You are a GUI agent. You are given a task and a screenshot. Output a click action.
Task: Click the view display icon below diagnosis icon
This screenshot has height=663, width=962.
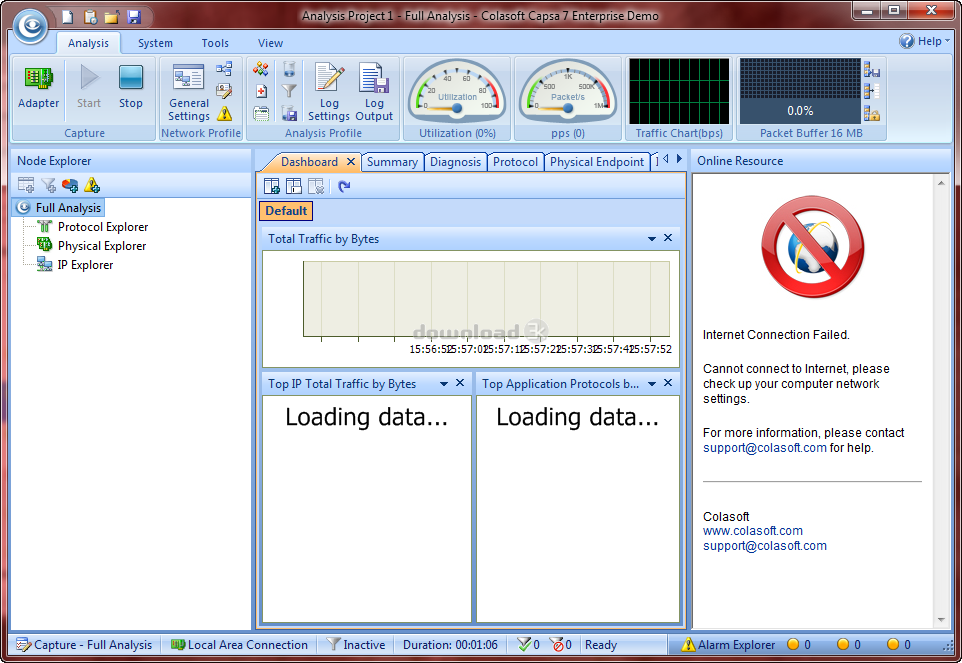pos(261,113)
